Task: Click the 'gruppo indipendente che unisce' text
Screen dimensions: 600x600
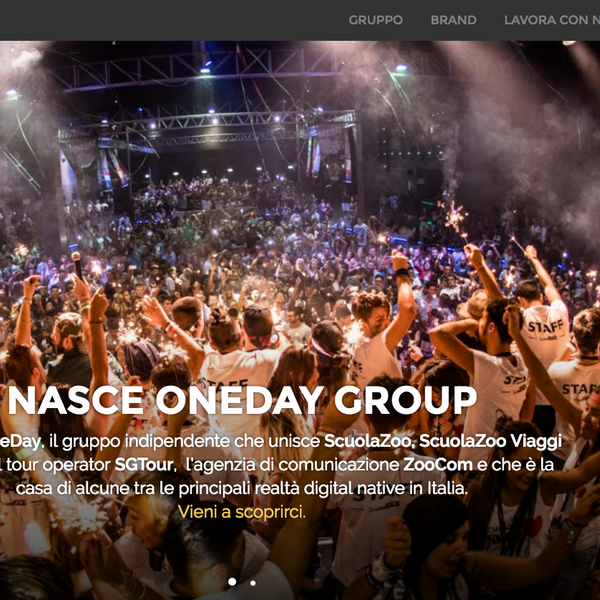Action: pos(185,442)
